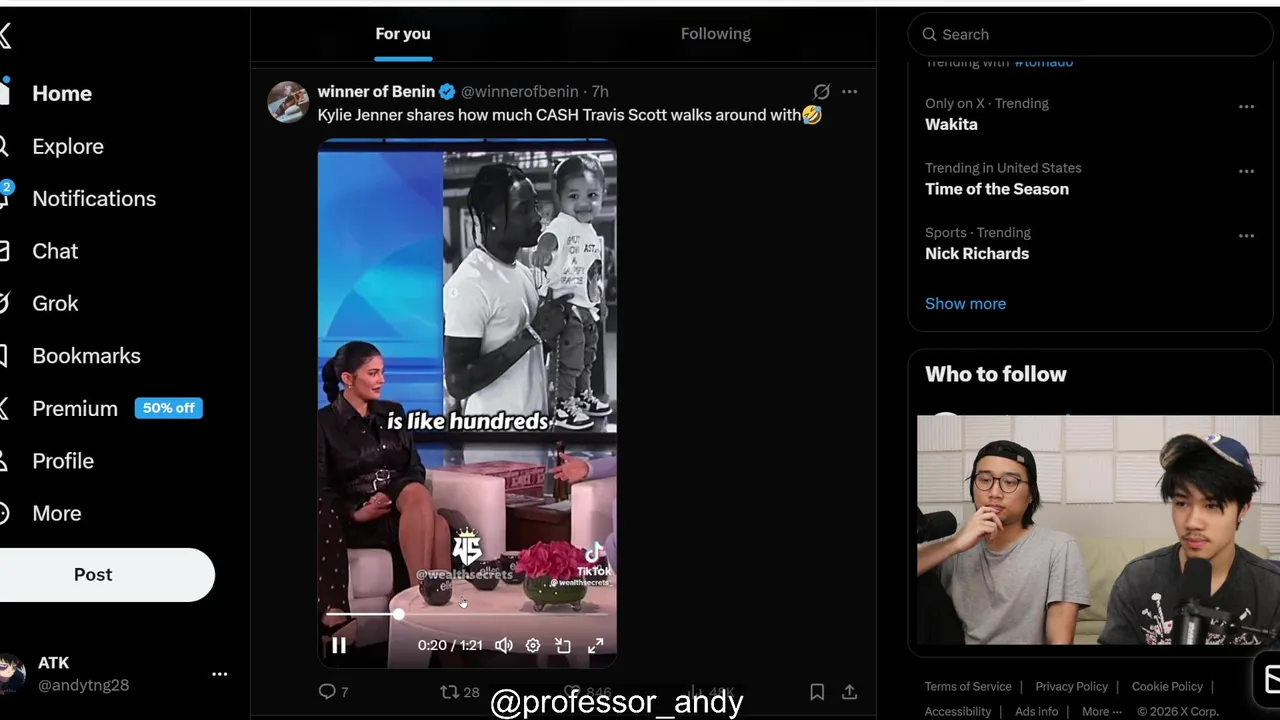Pause the video
The width and height of the screenshot is (1280, 720).
click(x=339, y=646)
